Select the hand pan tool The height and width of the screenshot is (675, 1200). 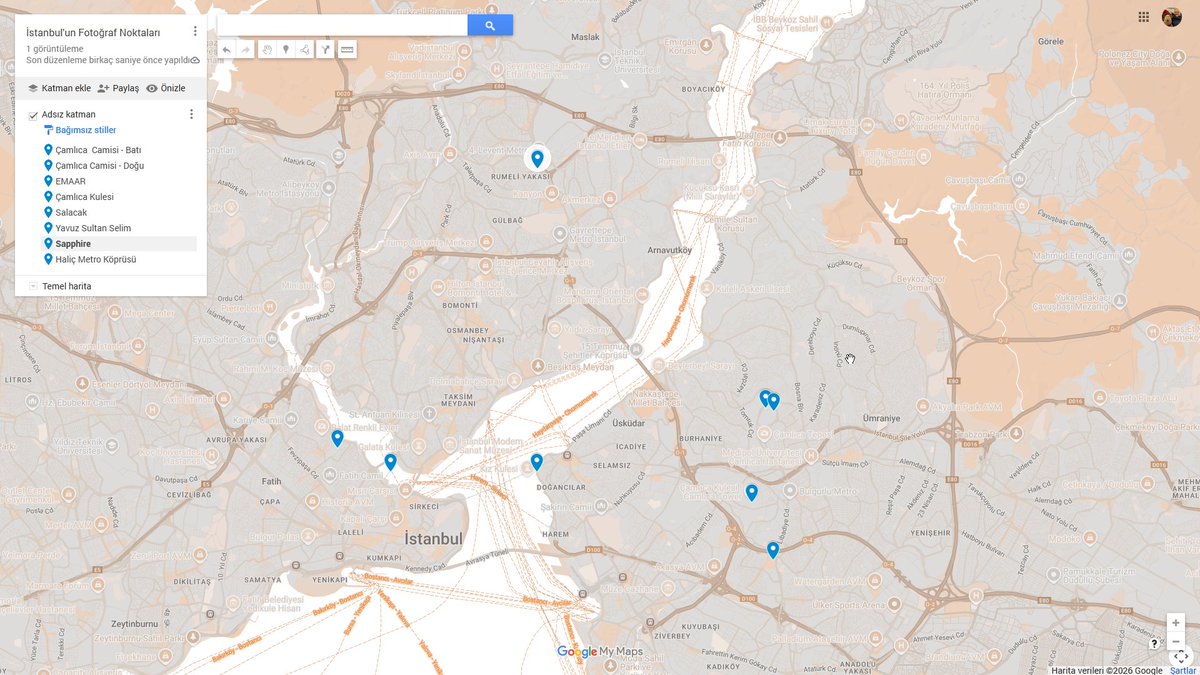[267, 49]
